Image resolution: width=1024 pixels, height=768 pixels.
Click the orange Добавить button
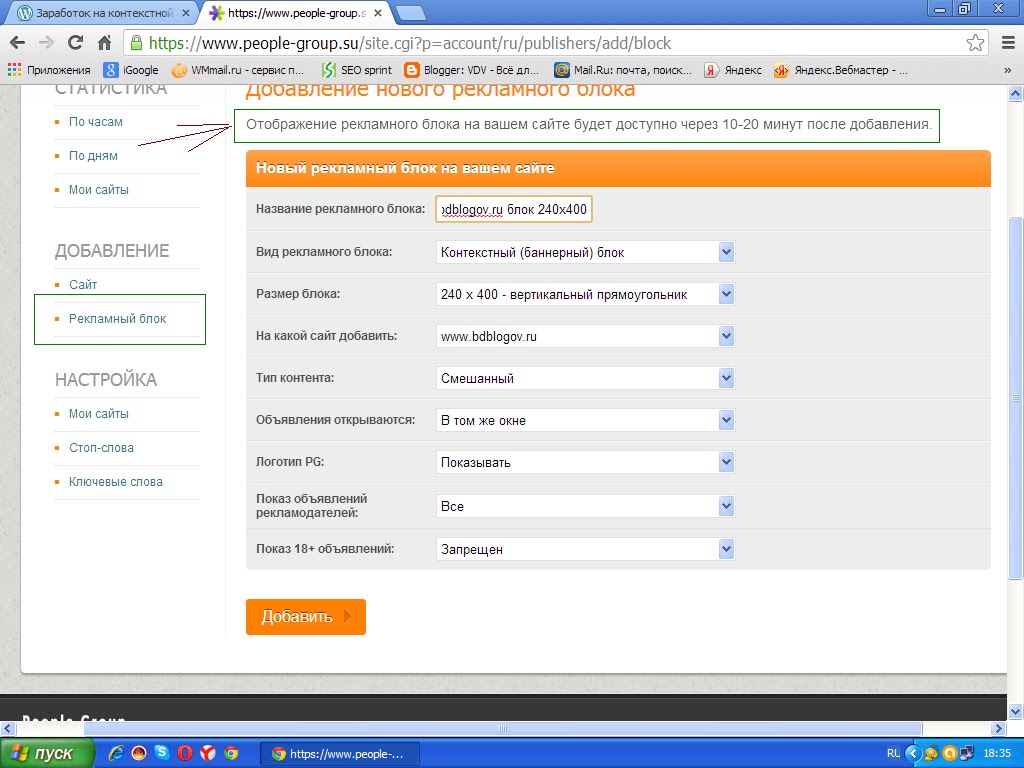(306, 616)
